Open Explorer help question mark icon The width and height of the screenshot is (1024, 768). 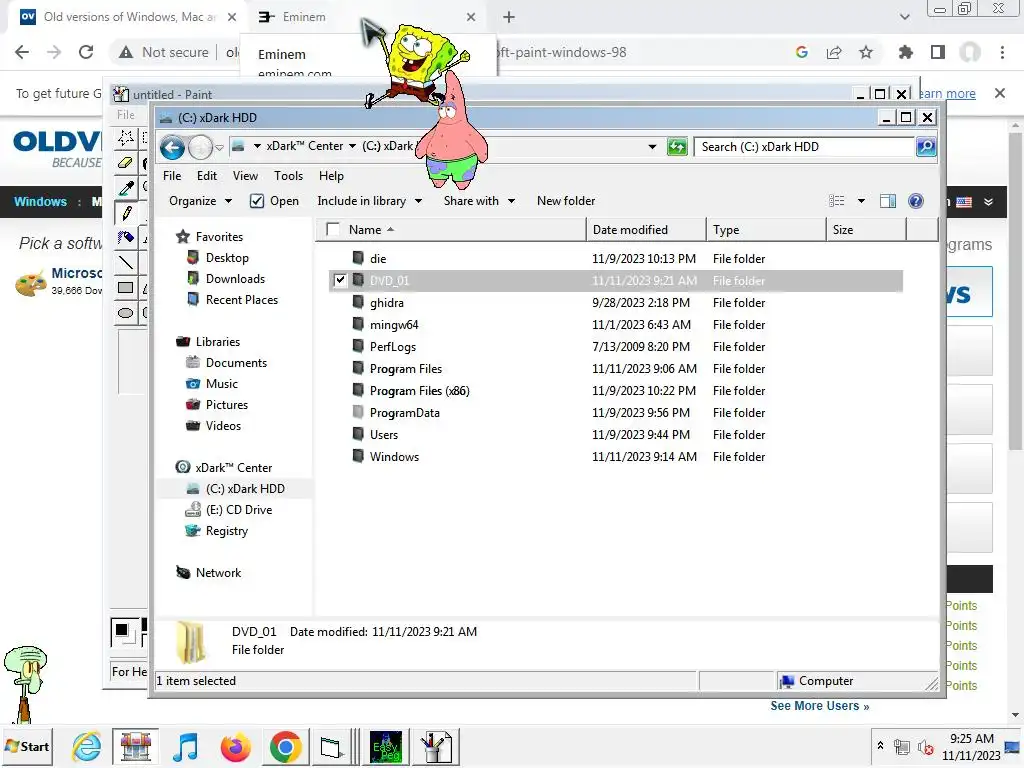coord(916,201)
